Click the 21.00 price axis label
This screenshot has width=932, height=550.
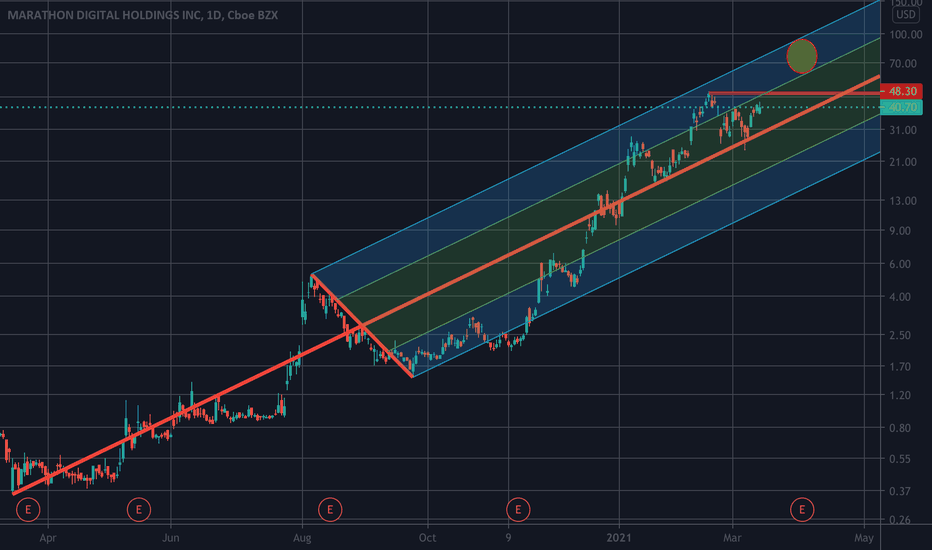pos(903,162)
